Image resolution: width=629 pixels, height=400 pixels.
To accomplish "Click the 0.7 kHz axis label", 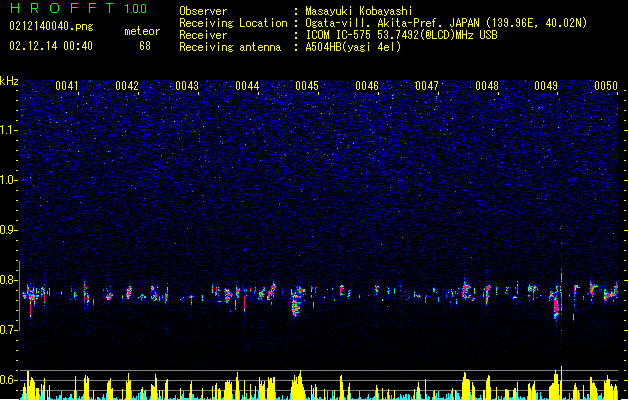I will pyautogui.click(x=9, y=330).
